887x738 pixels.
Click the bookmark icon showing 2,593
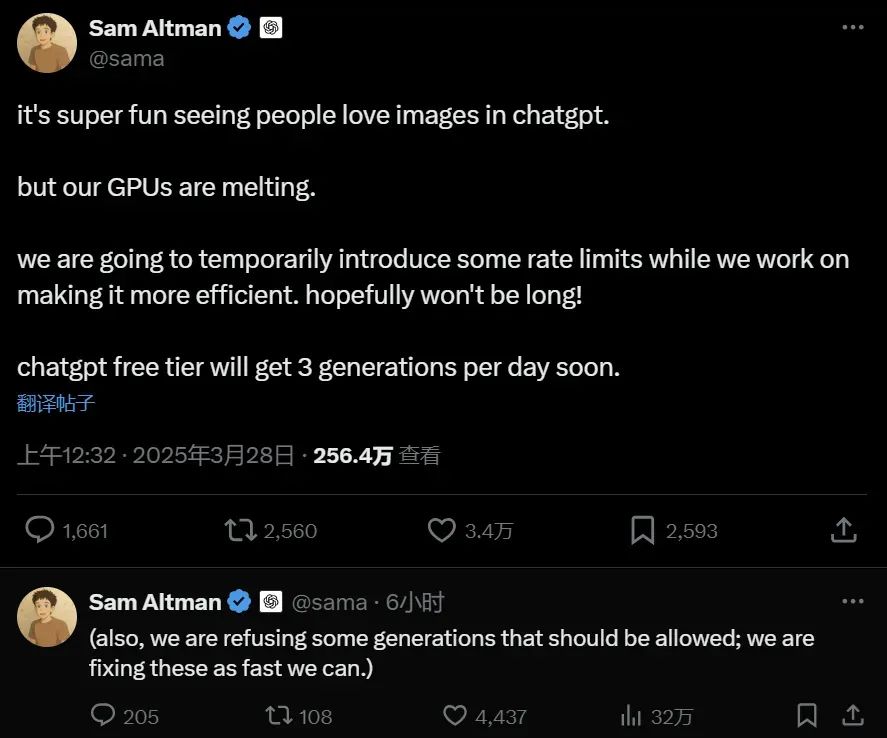(x=645, y=530)
